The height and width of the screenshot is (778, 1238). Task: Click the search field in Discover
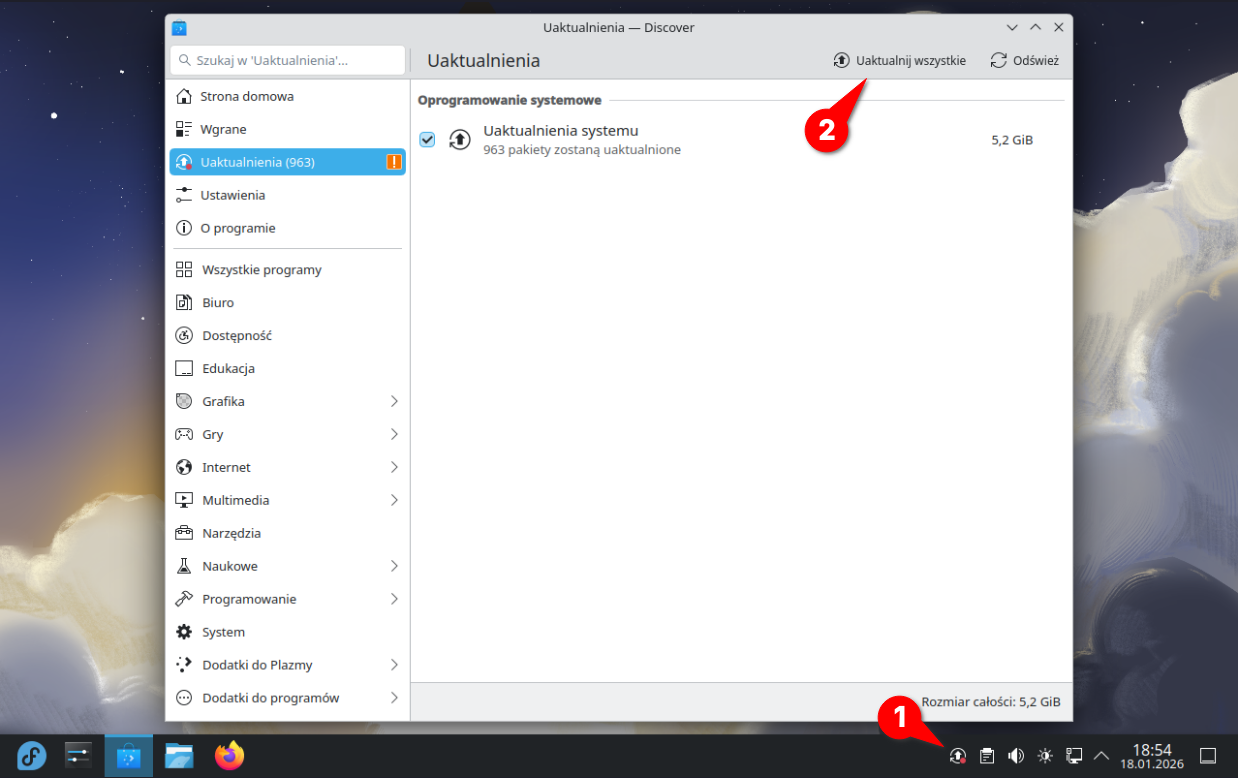(288, 61)
